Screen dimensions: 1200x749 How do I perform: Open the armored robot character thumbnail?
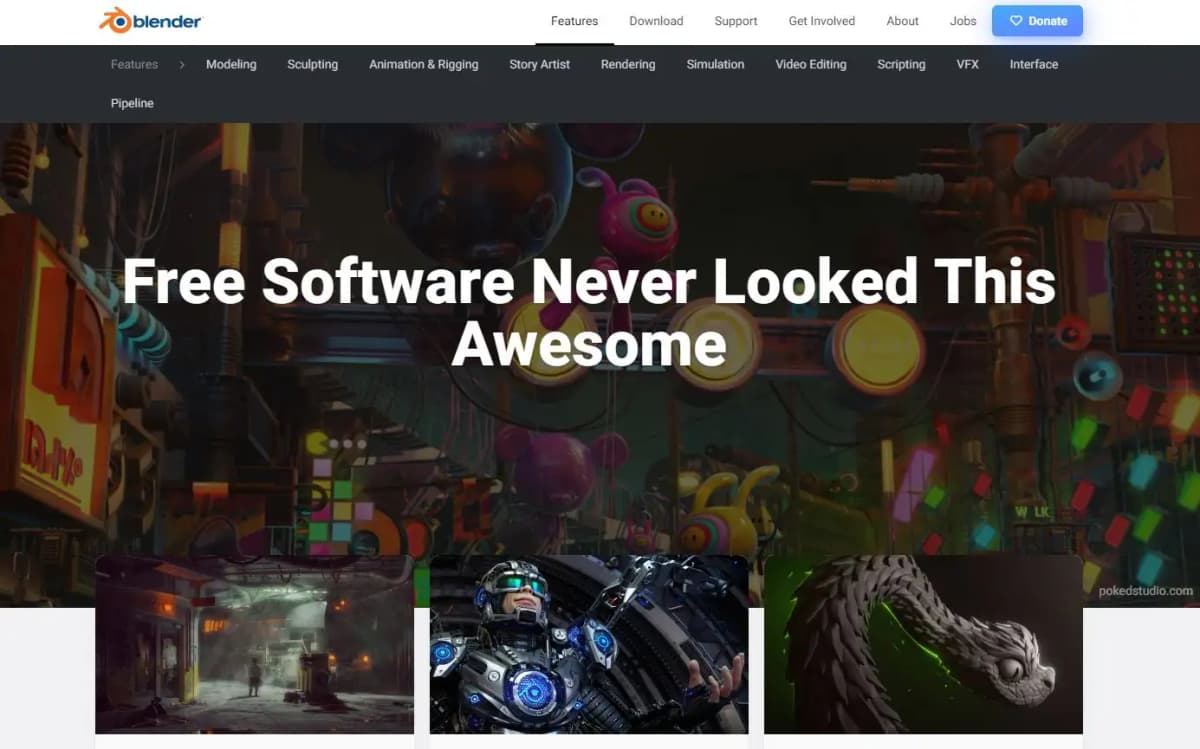click(x=589, y=645)
